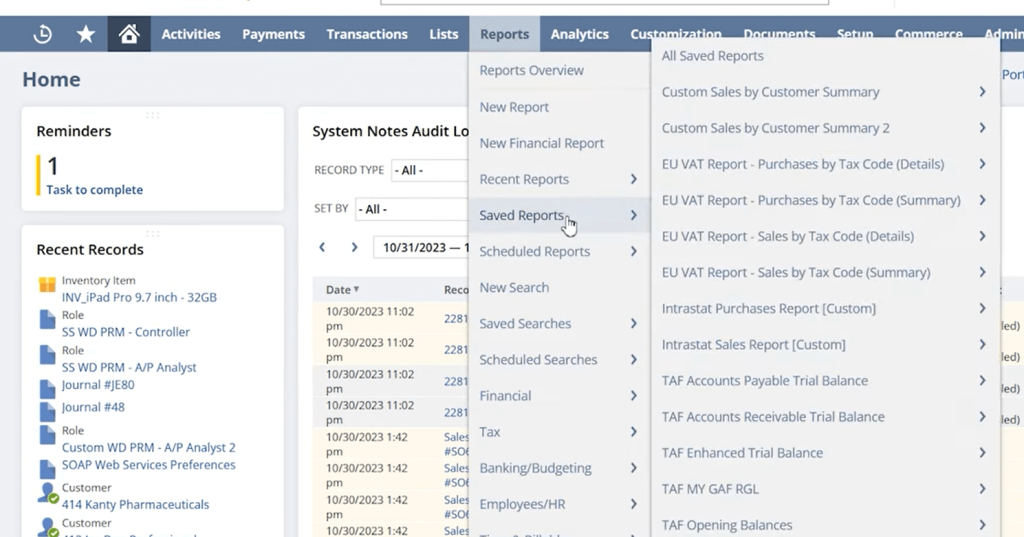
Task: Click the document icon beside SS WD PRM - Controller
Action: pyautogui.click(x=47, y=319)
